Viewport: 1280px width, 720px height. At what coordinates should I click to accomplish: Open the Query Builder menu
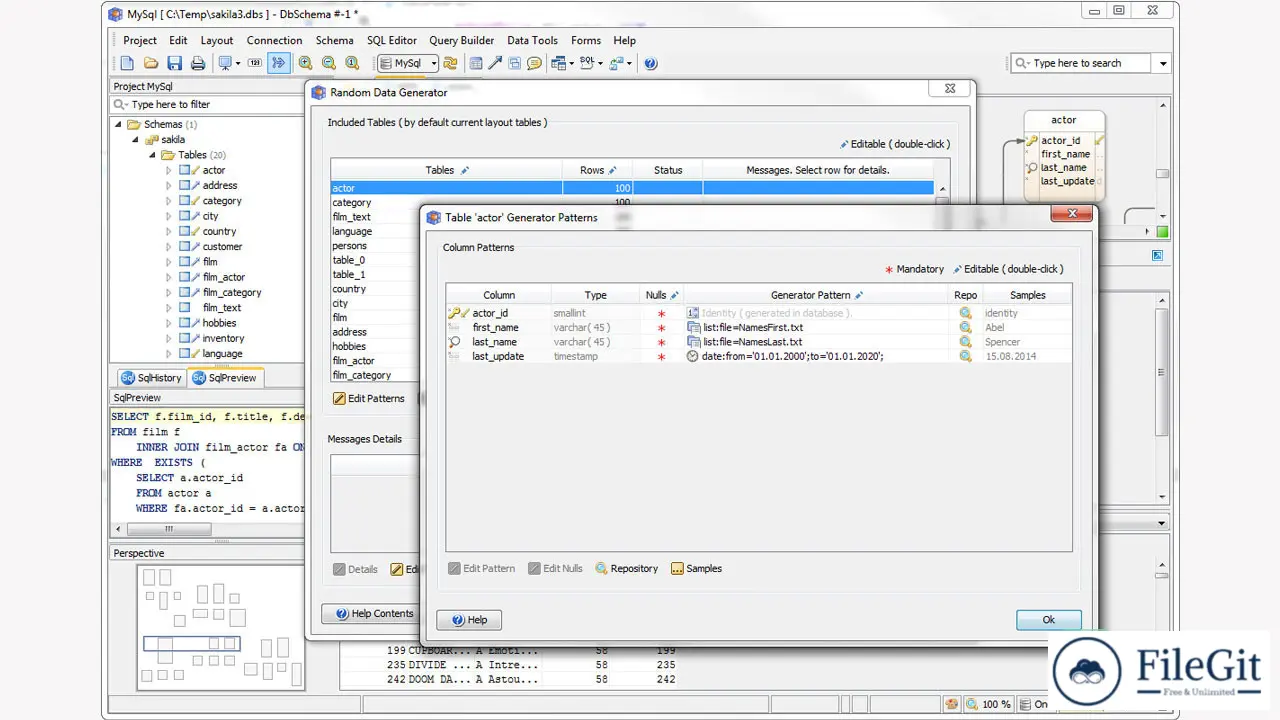pos(462,40)
